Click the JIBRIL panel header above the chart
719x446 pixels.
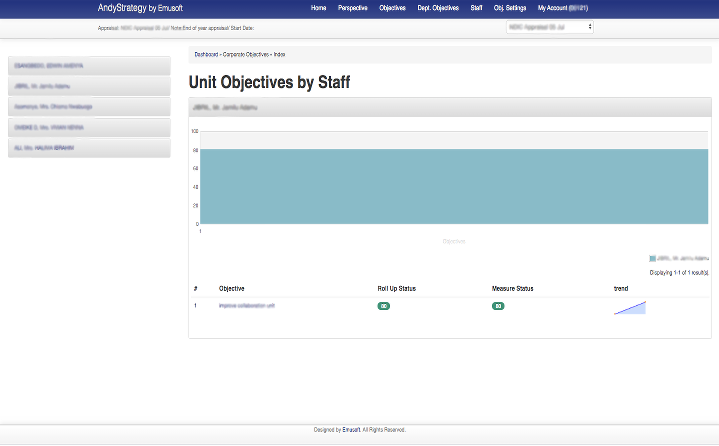point(450,107)
